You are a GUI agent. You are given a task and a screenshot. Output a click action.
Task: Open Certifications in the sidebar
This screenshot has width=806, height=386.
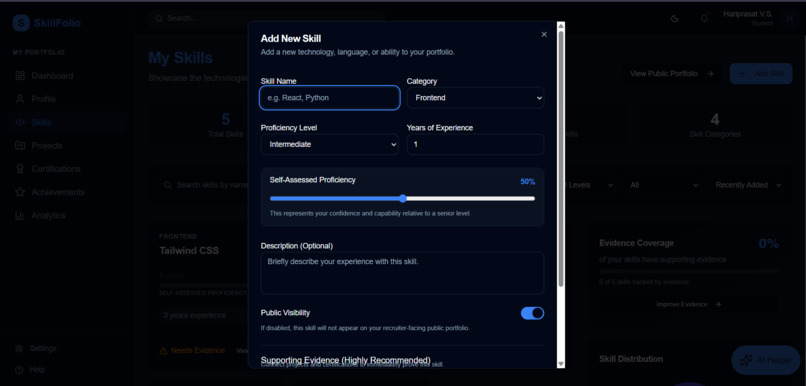click(67, 169)
